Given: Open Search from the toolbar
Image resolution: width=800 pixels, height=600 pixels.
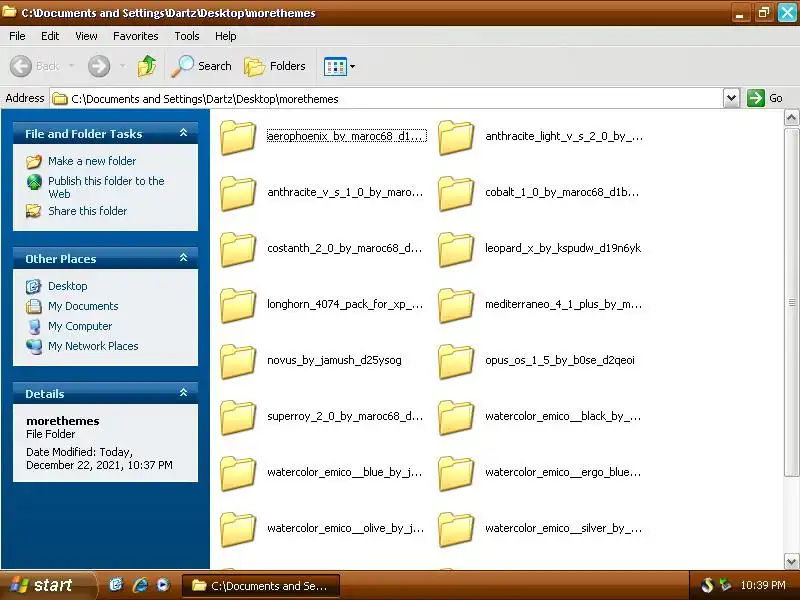Looking at the screenshot, I should pyautogui.click(x=202, y=66).
